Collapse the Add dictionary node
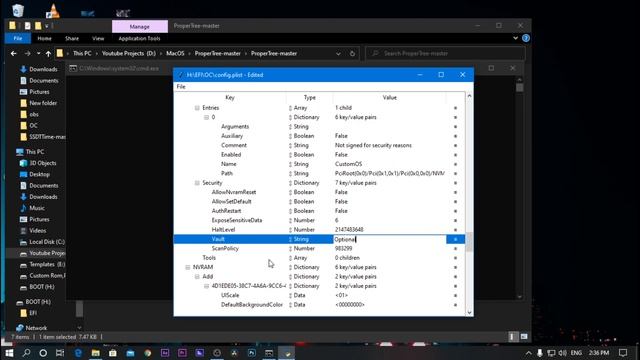The height and width of the screenshot is (360, 640). tap(197, 277)
